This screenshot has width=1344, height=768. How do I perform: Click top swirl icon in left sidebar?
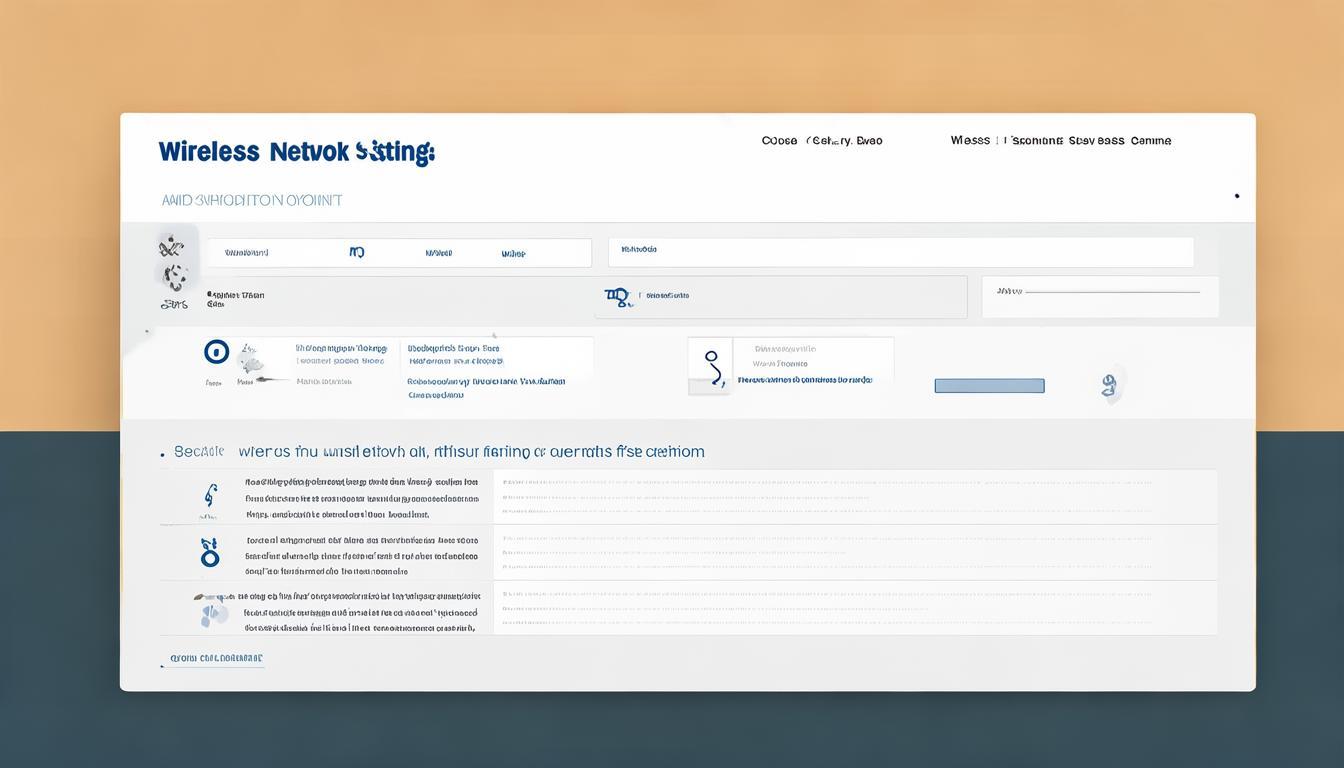click(171, 246)
